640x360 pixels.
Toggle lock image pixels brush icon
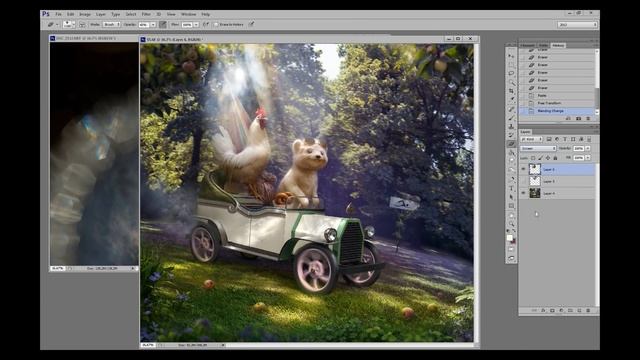point(540,158)
